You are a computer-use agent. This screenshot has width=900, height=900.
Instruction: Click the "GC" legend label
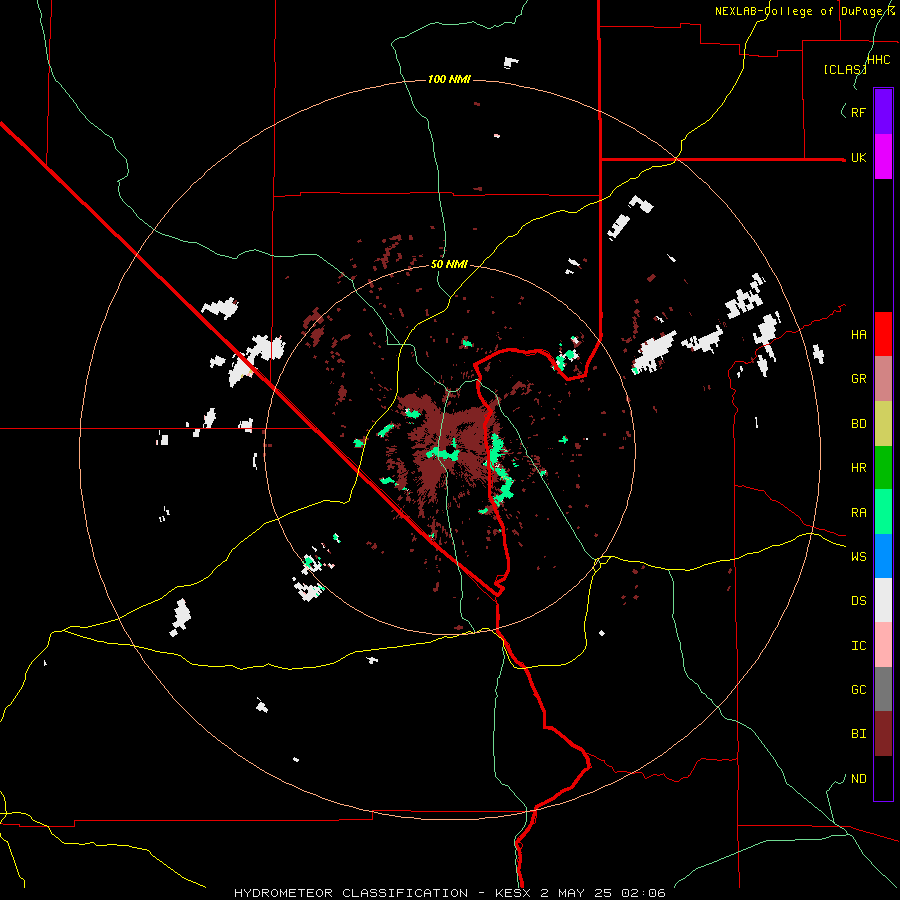pos(859,690)
